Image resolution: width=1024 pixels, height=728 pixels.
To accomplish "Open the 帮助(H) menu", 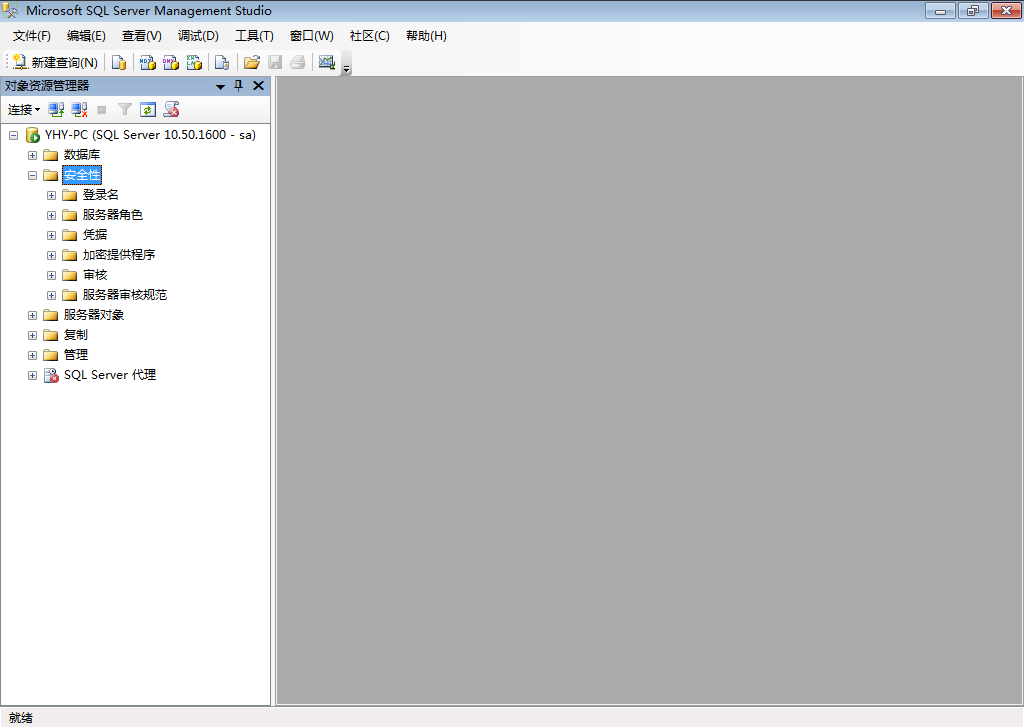I will coord(426,36).
